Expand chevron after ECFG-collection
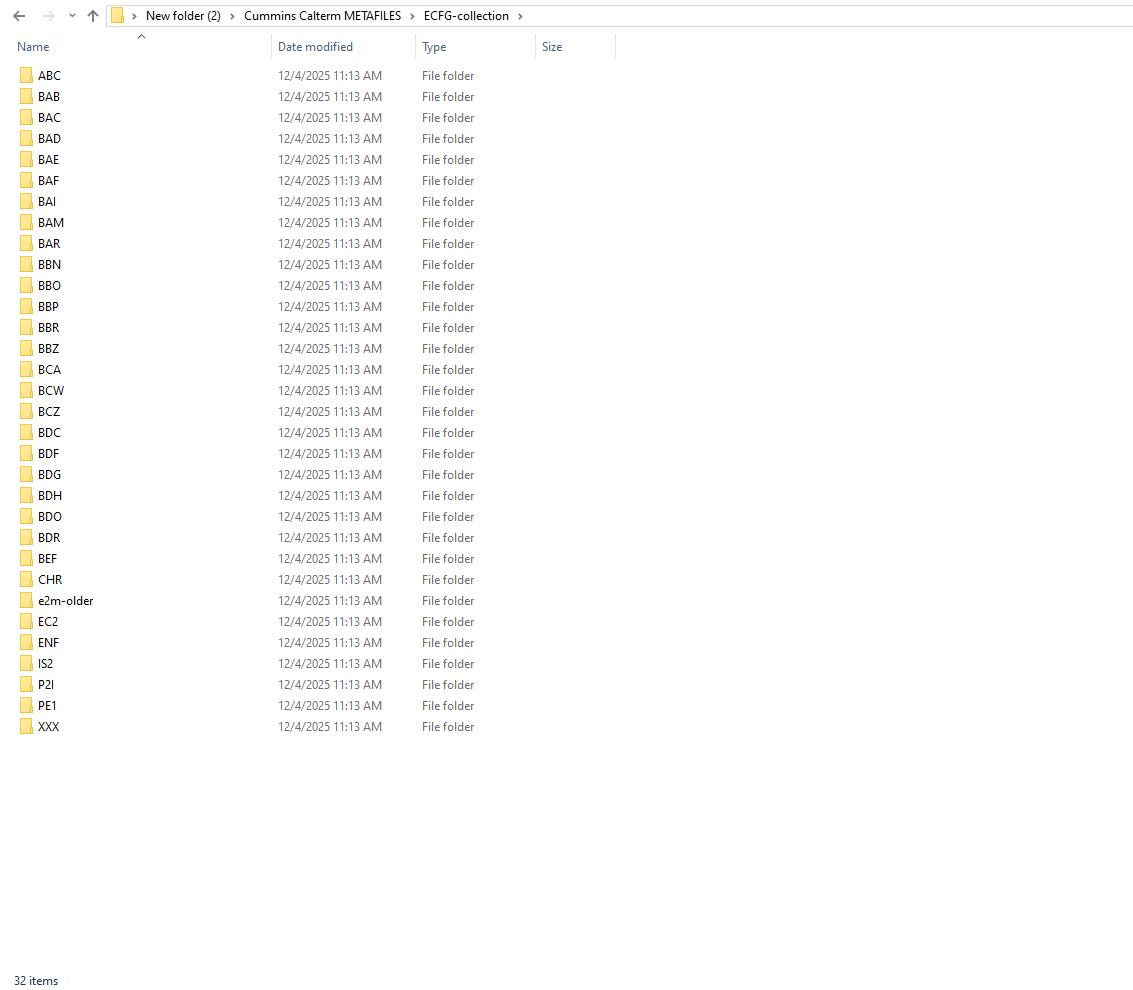1133x990 pixels. pyautogui.click(x=520, y=16)
